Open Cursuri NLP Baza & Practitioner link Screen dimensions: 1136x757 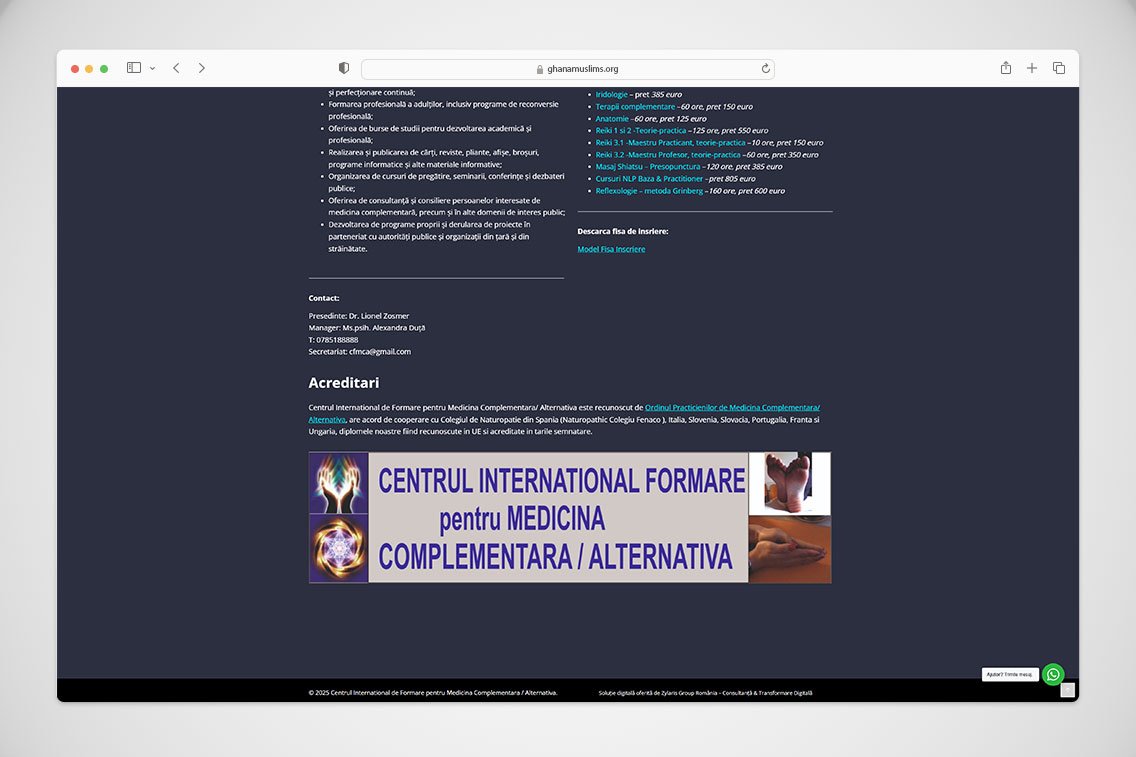[x=649, y=178]
